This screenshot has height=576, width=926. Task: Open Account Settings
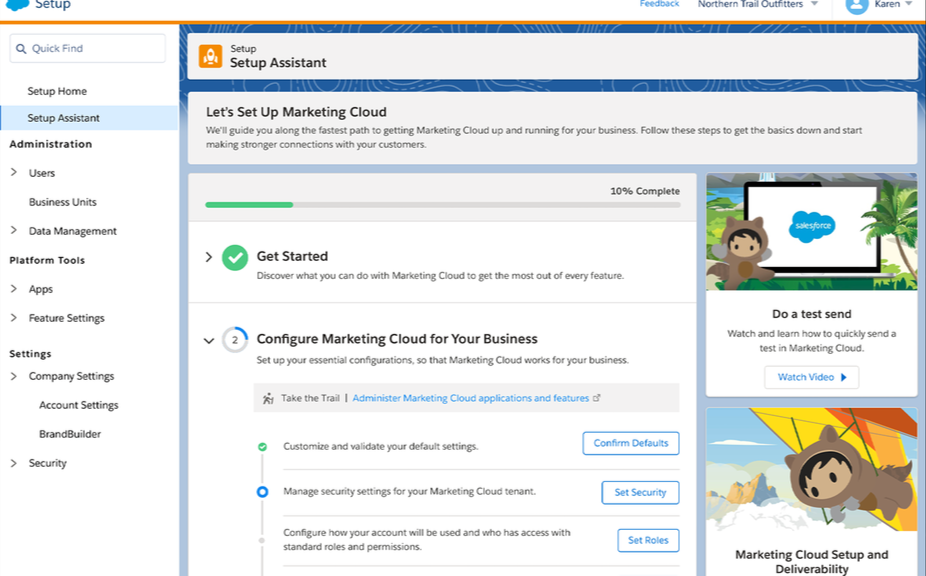tap(79, 405)
